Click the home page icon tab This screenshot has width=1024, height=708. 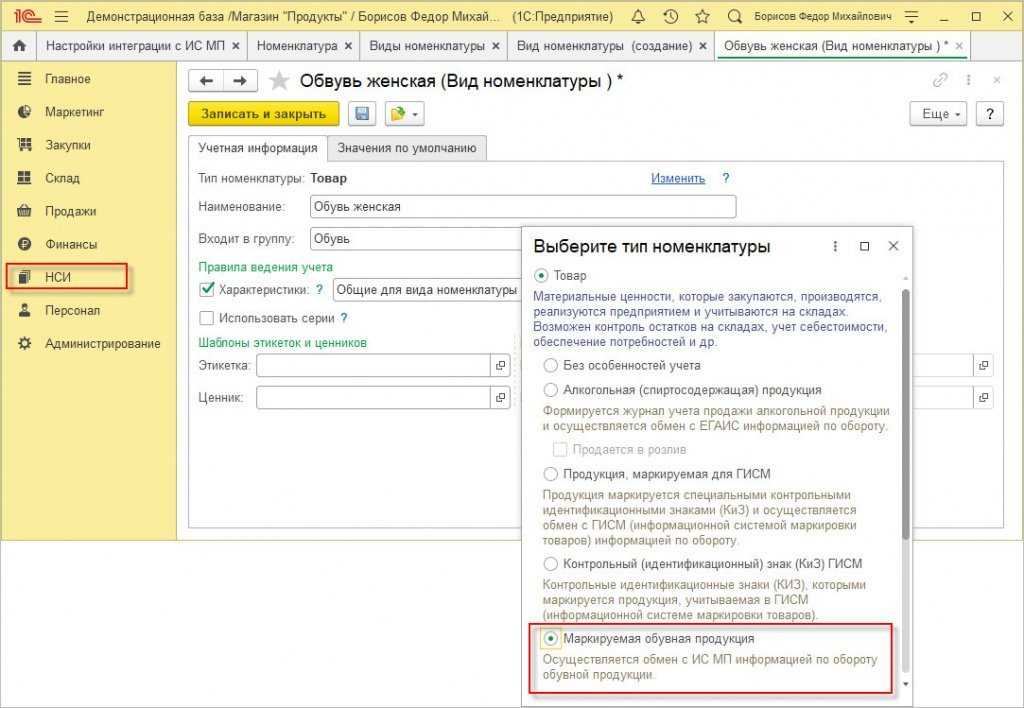[x=19, y=46]
